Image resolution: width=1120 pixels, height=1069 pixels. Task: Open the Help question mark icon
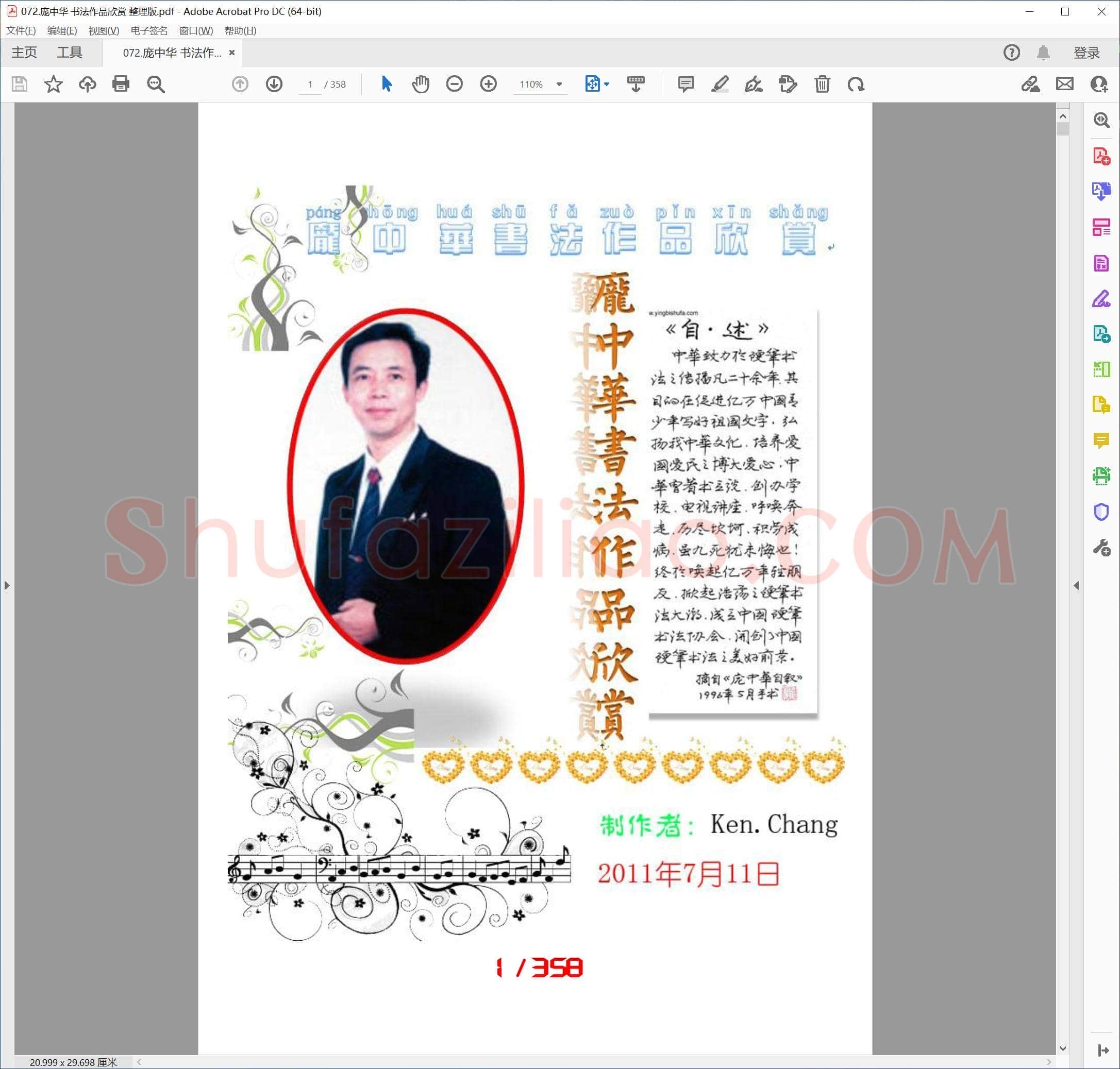[x=1012, y=53]
